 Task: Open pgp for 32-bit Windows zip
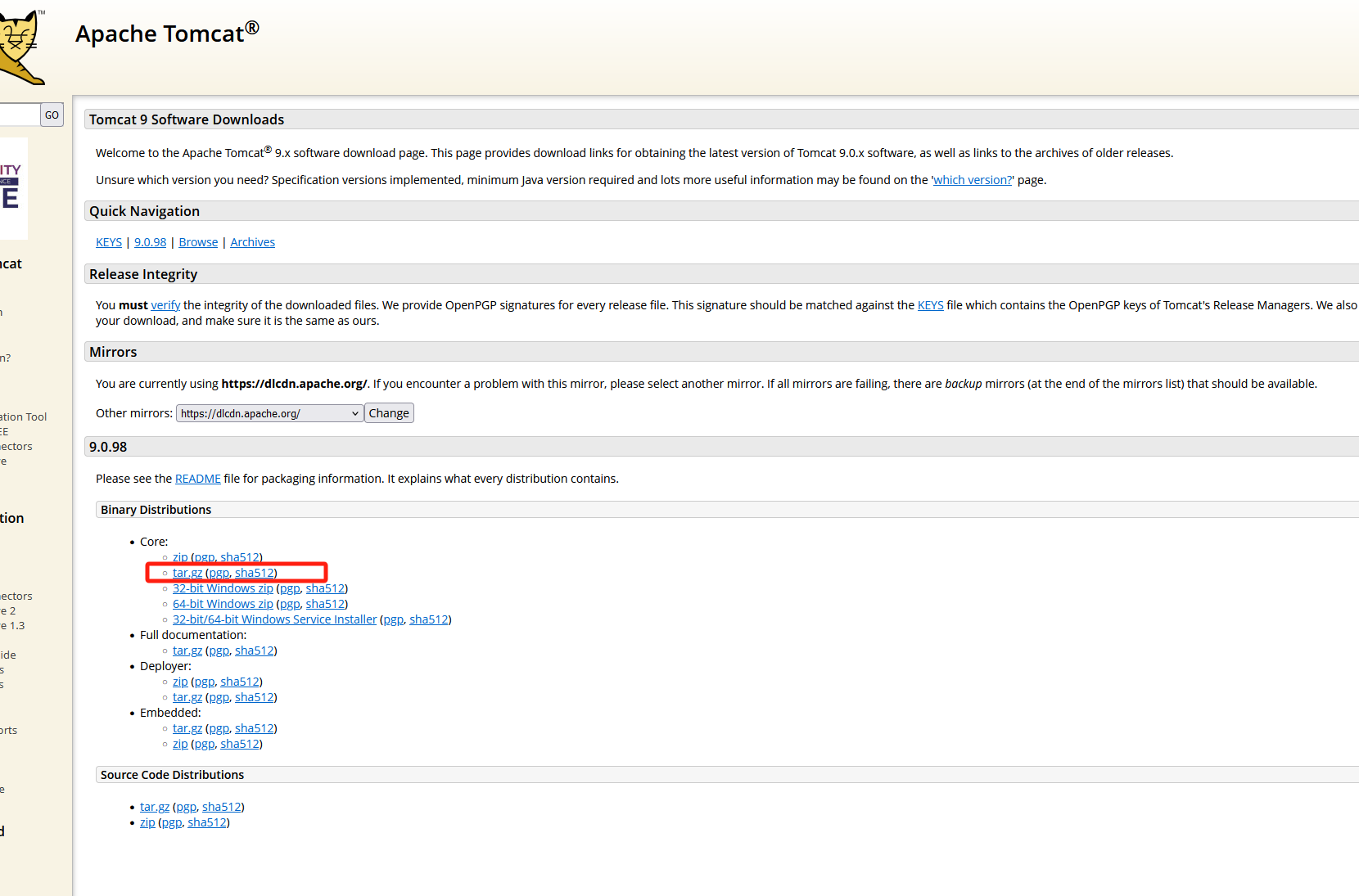click(290, 588)
